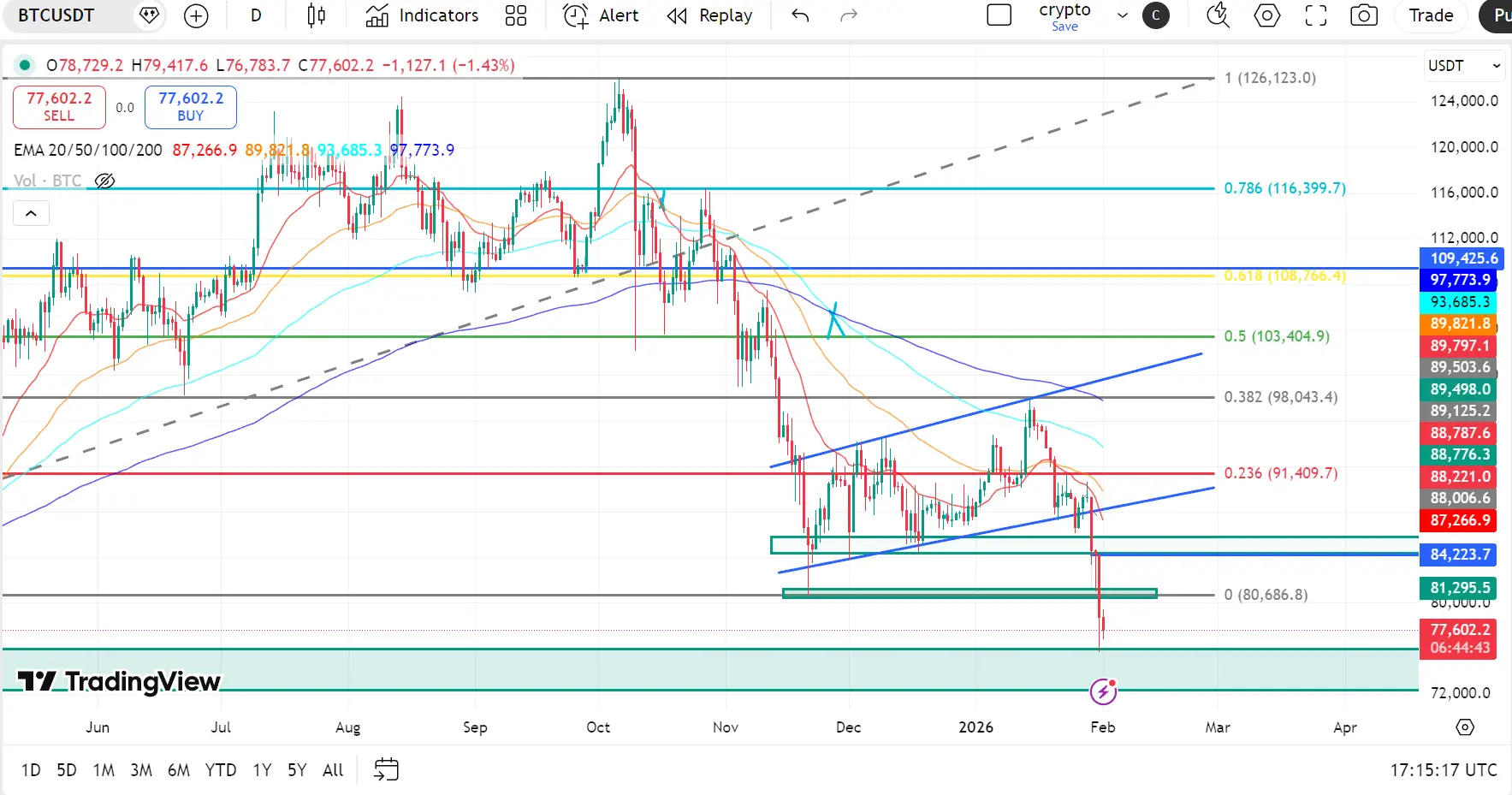Screen dimensions: 1512x795
Task: Click the 2026 label on the time axis
Action: [x=975, y=727]
